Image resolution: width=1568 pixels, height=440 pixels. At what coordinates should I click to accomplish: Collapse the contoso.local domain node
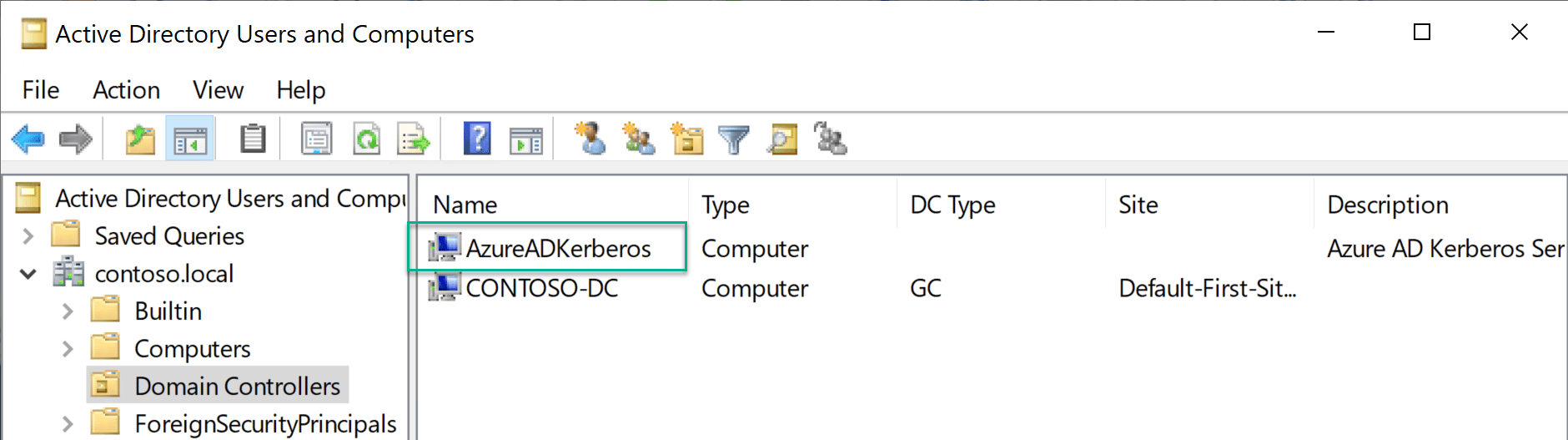tap(28, 274)
